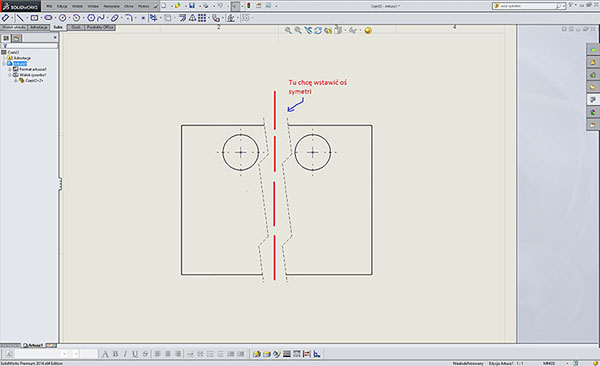The image size is (600, 366).
Task: Expand the Format arkusza1 tree node
Action: [x=10, y=69]
